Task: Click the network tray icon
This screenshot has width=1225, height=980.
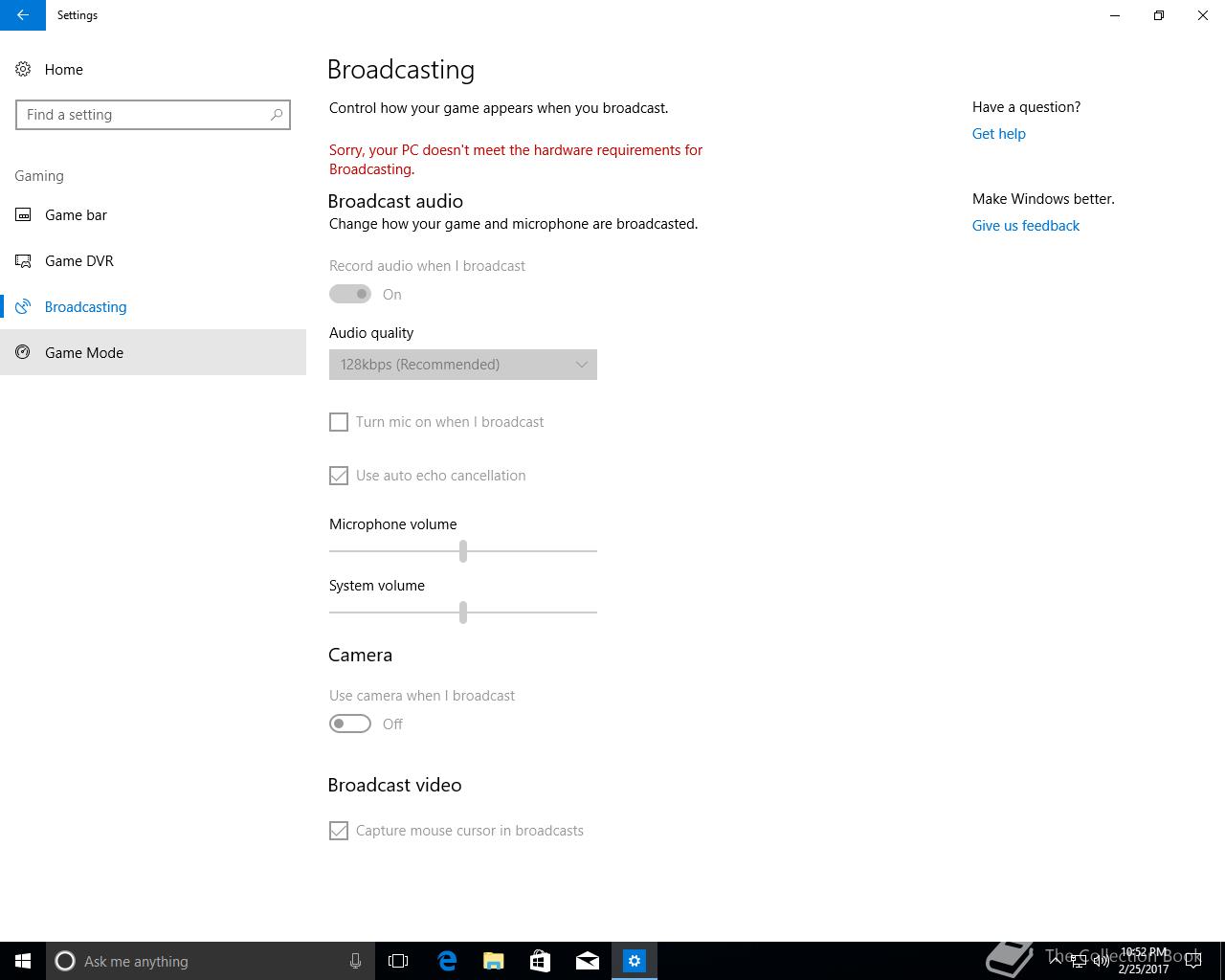Action: point(1079,962)
